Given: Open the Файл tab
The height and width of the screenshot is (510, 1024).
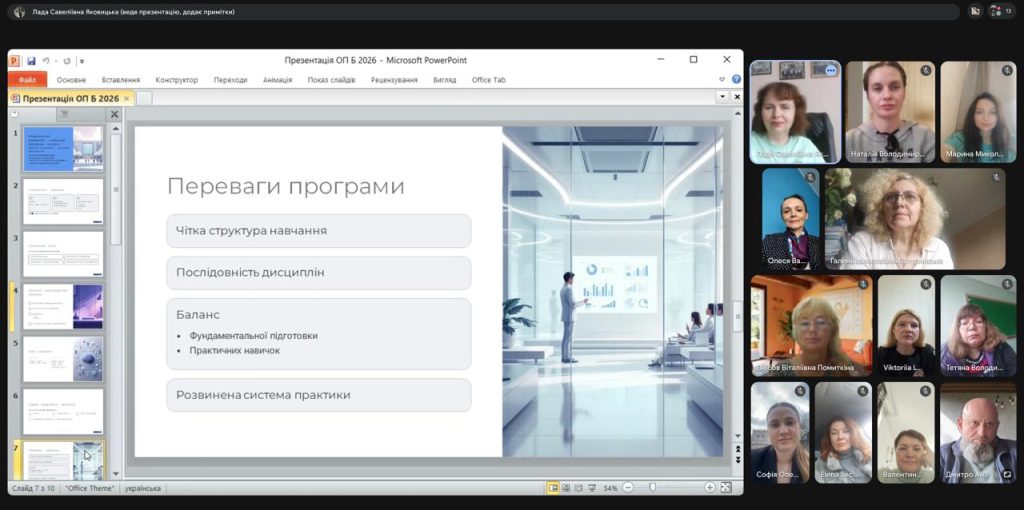Looking at the screenshot, I should pos(27,80).
